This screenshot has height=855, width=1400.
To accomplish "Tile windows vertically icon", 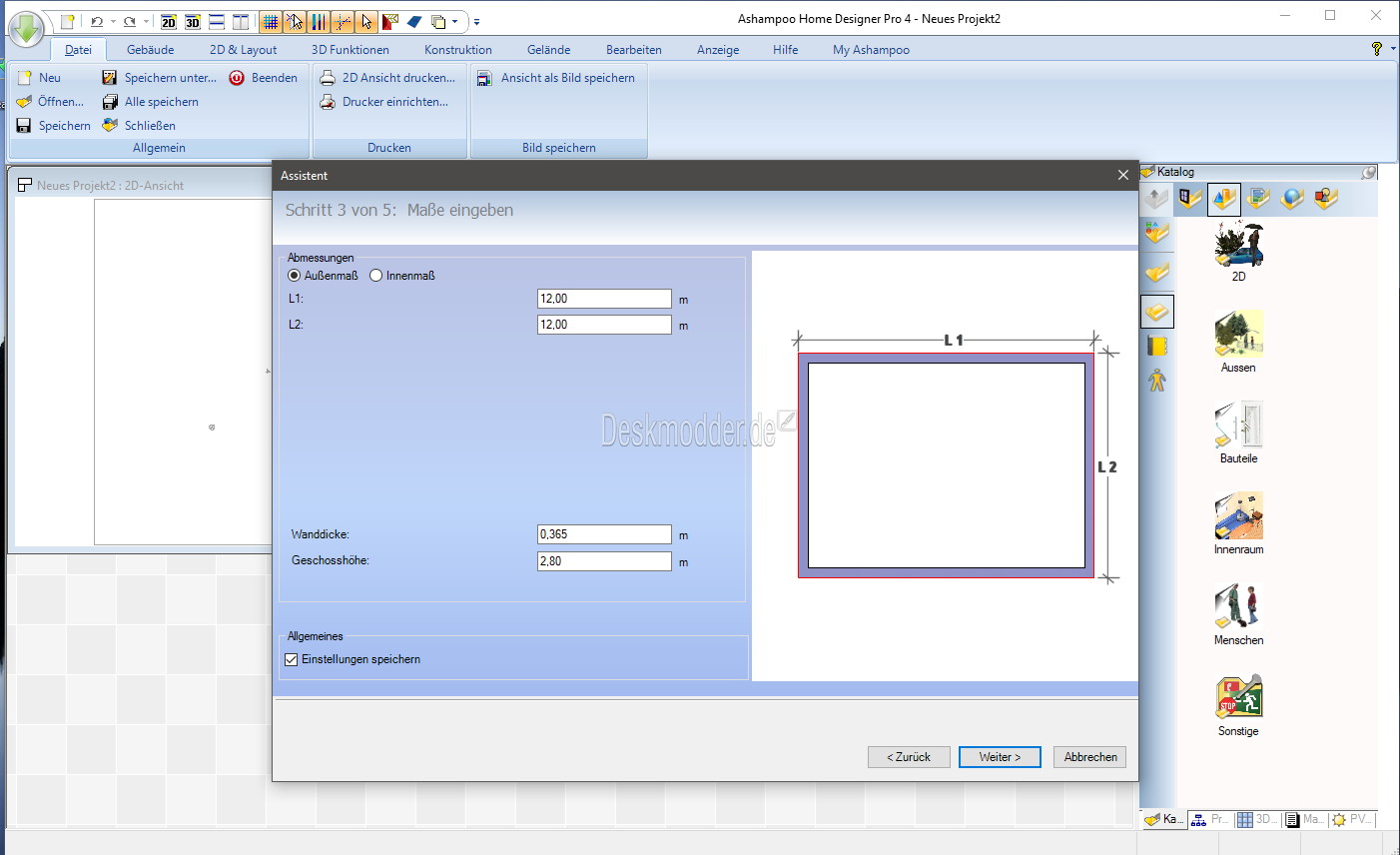I will pos(241,21).
